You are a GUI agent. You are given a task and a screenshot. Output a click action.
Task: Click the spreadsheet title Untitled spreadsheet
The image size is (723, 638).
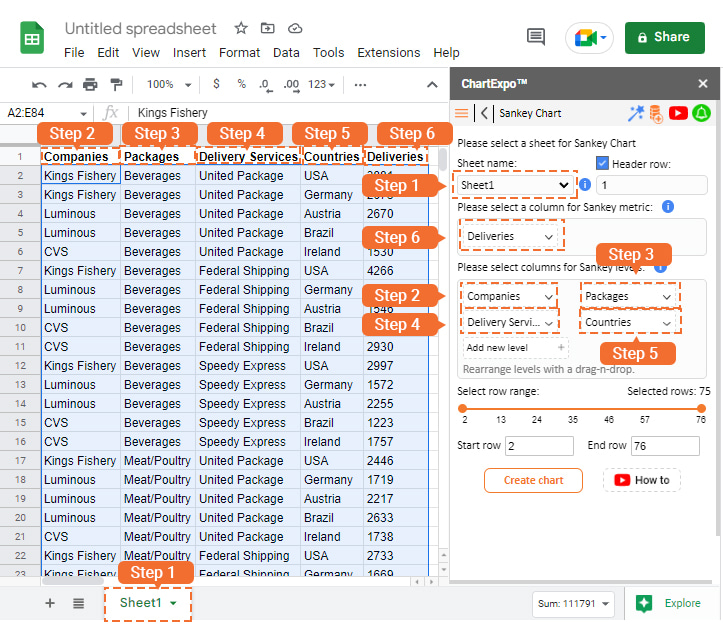tap(140, 29)
